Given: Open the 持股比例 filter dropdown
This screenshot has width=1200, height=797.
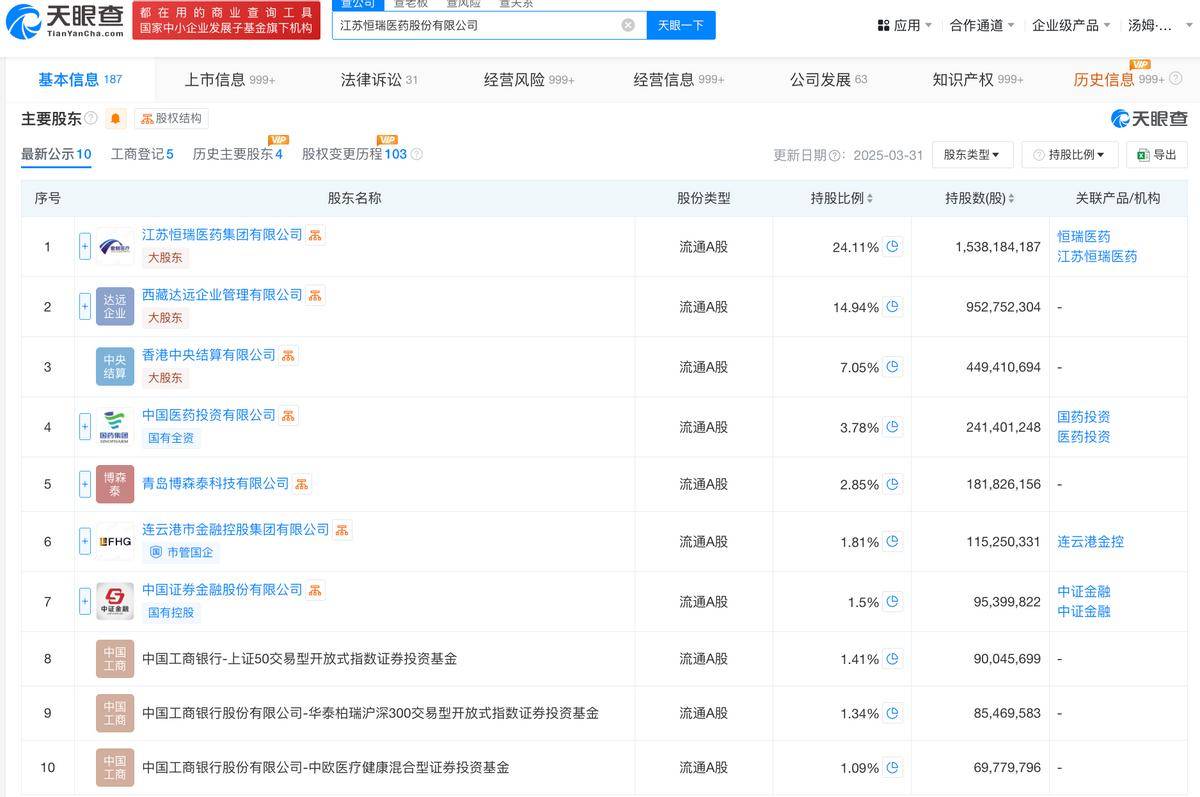Looking at the screenshot, I should (1069, 155).
